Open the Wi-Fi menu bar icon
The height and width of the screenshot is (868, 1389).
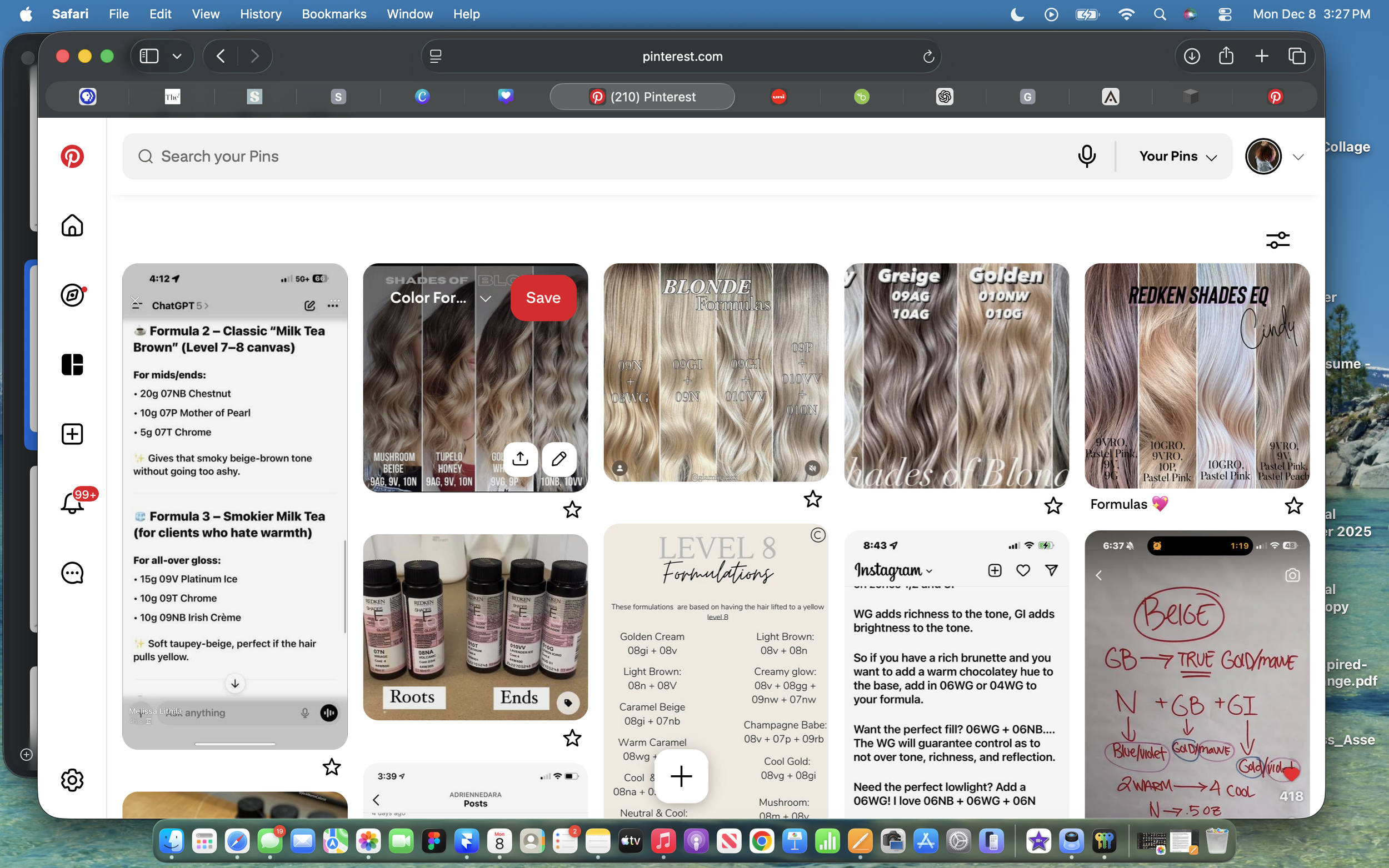pos(1126,14)
